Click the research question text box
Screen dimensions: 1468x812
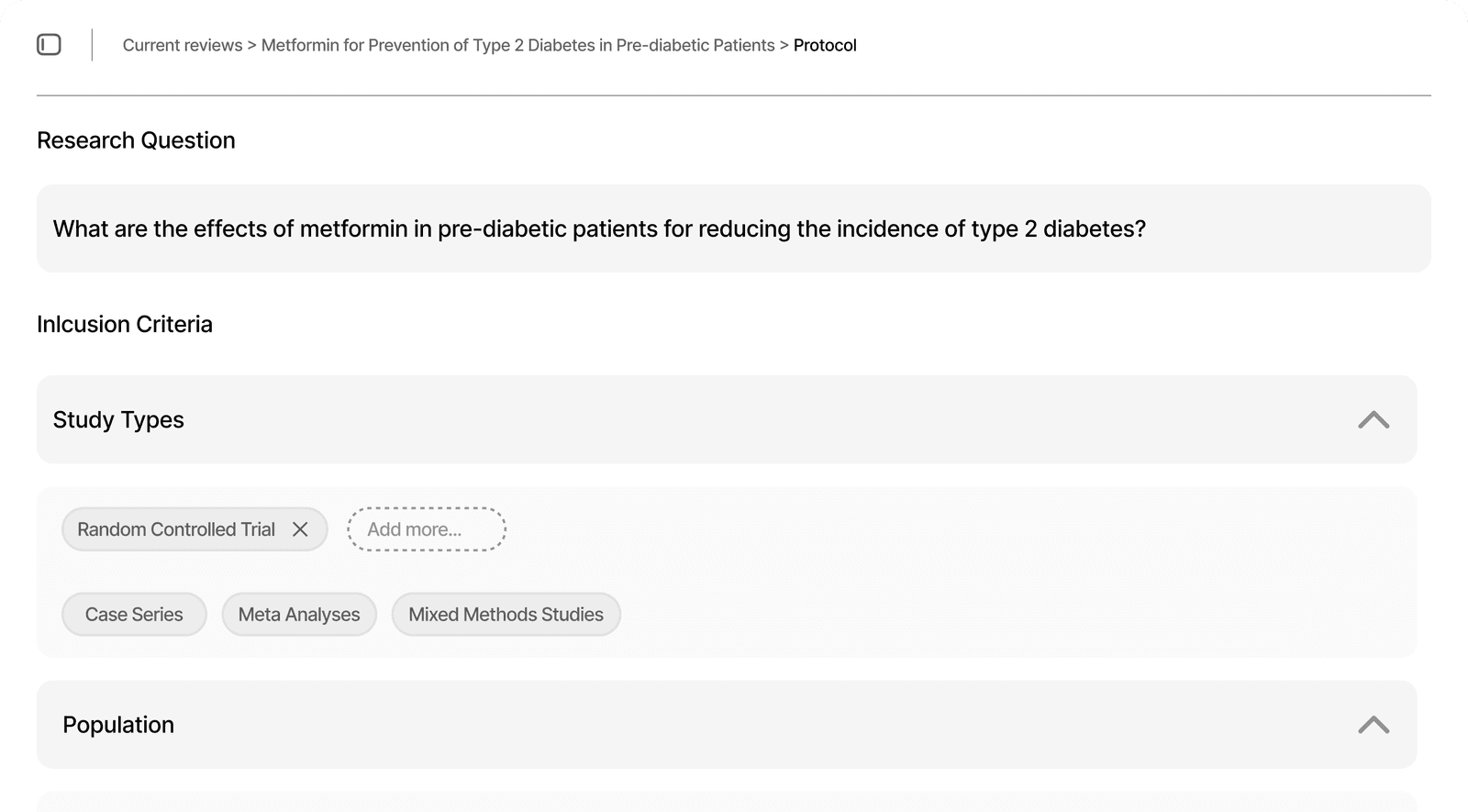[733, 228]
